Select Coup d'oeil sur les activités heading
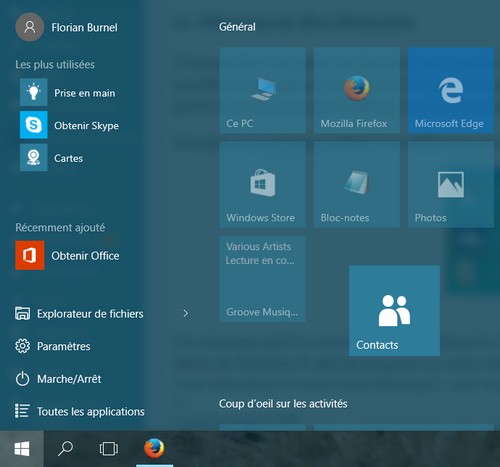500x467 pixels. point(283,404)
